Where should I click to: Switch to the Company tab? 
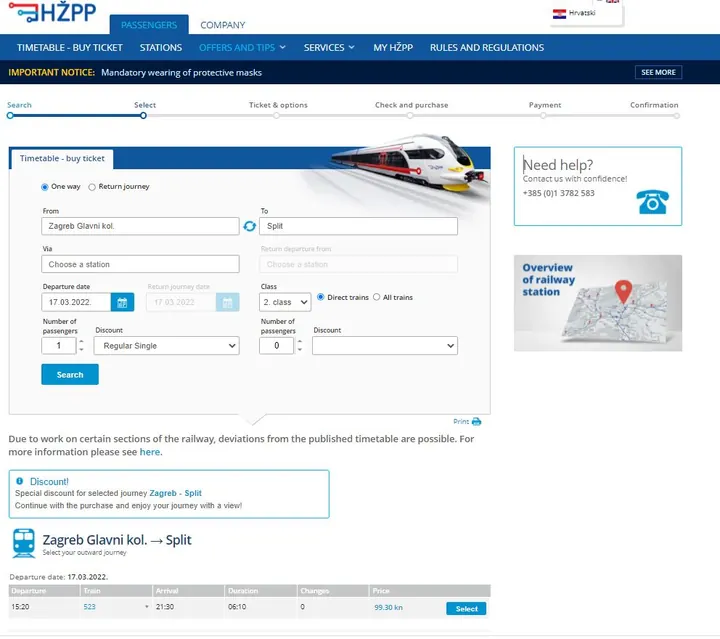[223, 25]
